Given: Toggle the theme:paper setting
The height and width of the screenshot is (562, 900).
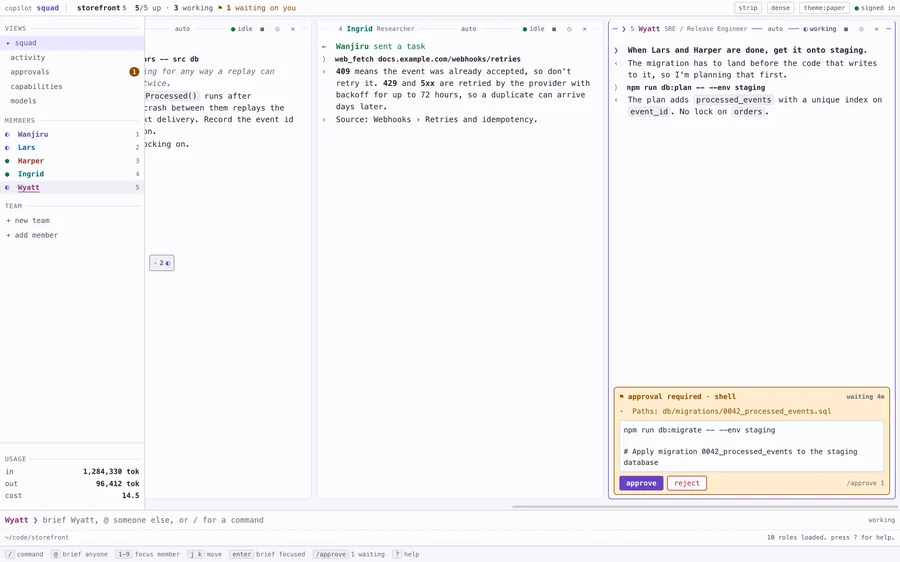Looking at the screenshot, I should (824, 8).
